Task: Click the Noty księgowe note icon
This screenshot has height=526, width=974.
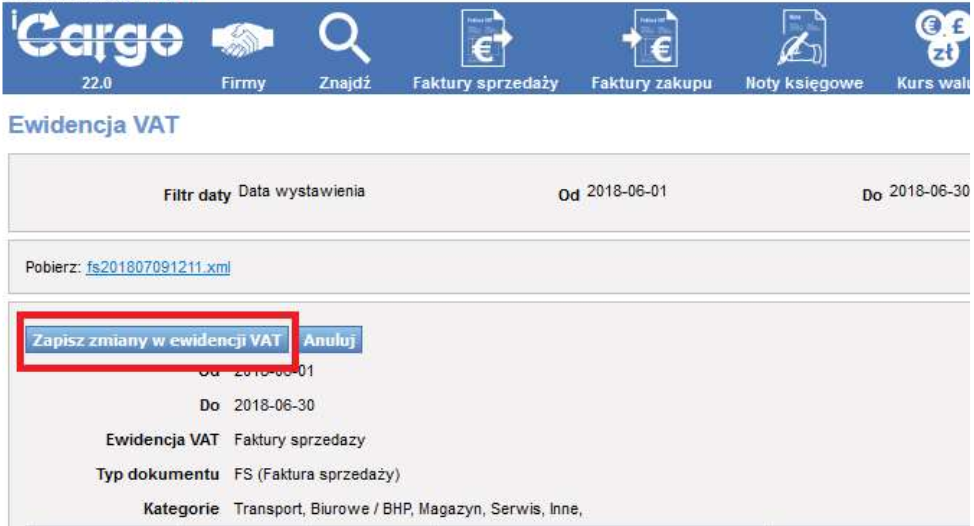Action: click(803, 38)
